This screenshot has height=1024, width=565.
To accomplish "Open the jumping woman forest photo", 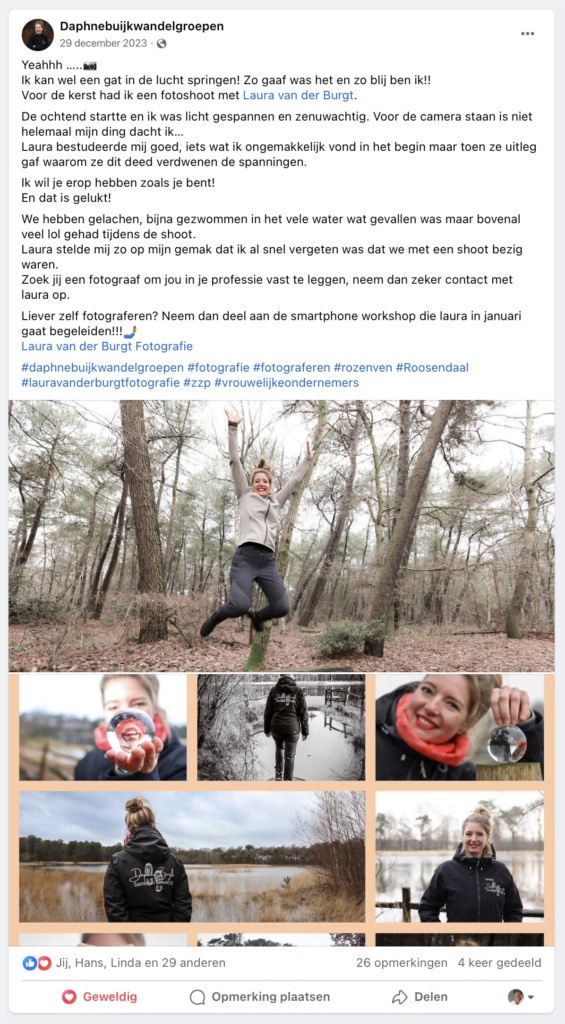I will [282, 536].
